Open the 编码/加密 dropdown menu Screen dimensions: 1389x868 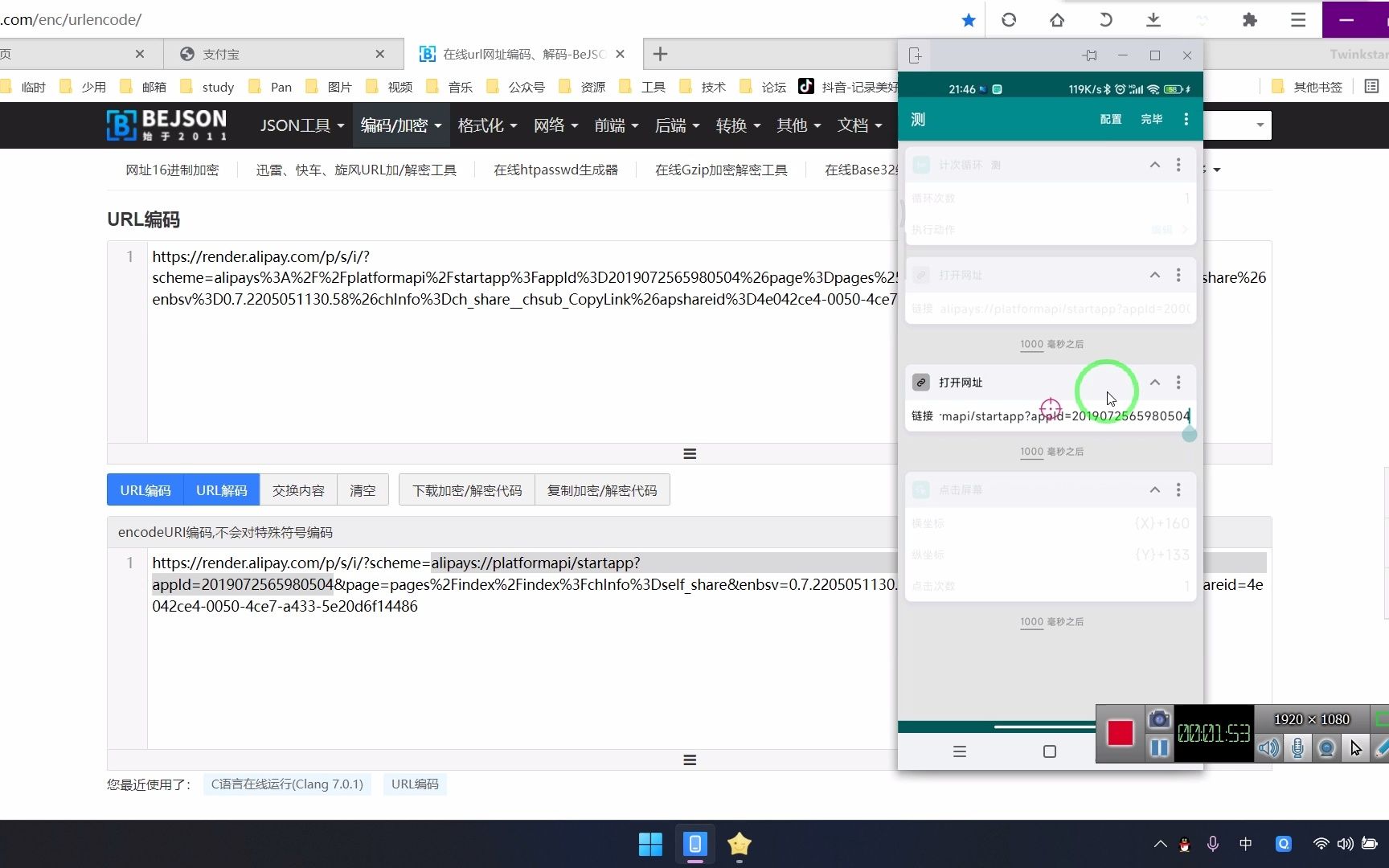(400, 125)
